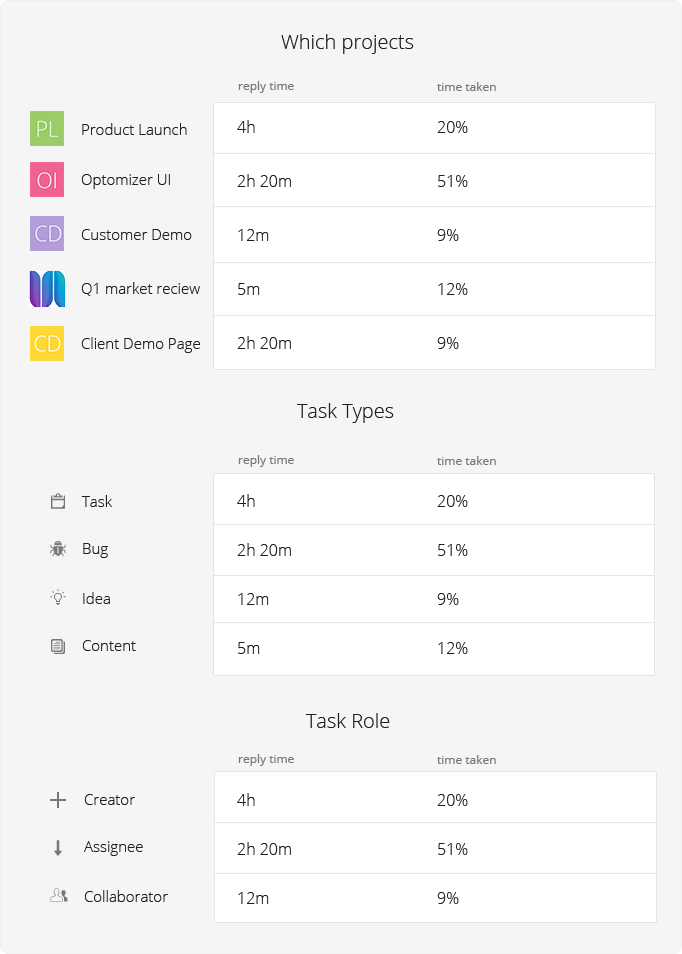
Task: Click the Optomizer UI 2h 20m reply time
Action: pos(264,181)
